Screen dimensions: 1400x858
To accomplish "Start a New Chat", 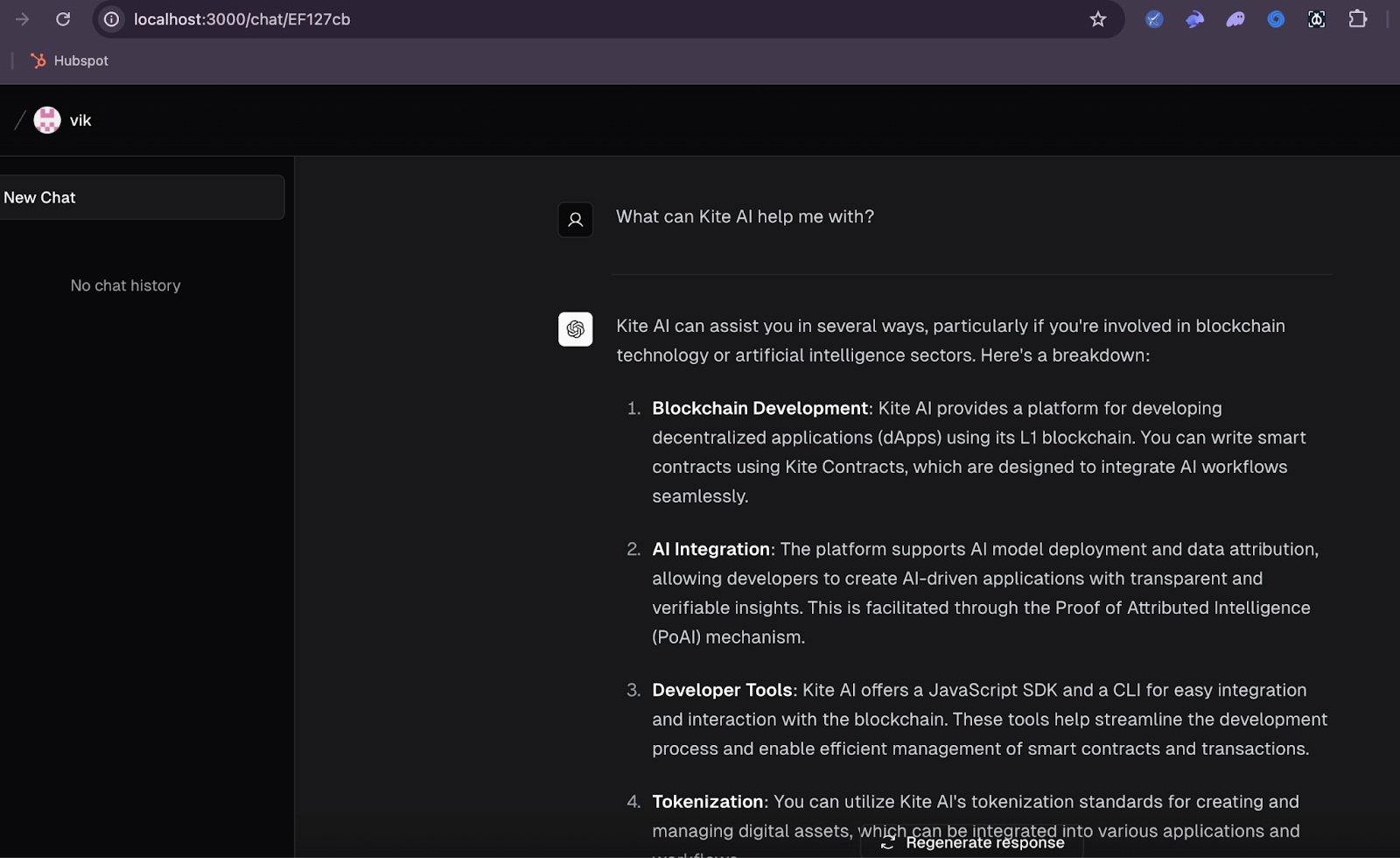I will pos(140,198).
